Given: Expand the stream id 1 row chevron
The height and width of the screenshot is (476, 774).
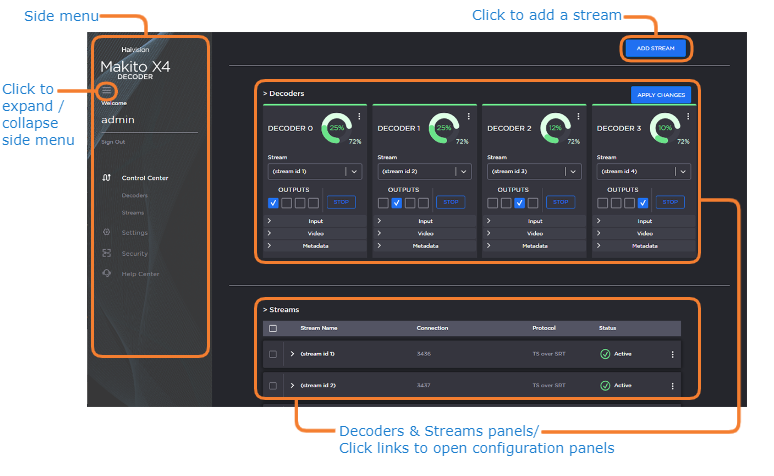Looking at the screenshot, I should [x=292, y=355].
